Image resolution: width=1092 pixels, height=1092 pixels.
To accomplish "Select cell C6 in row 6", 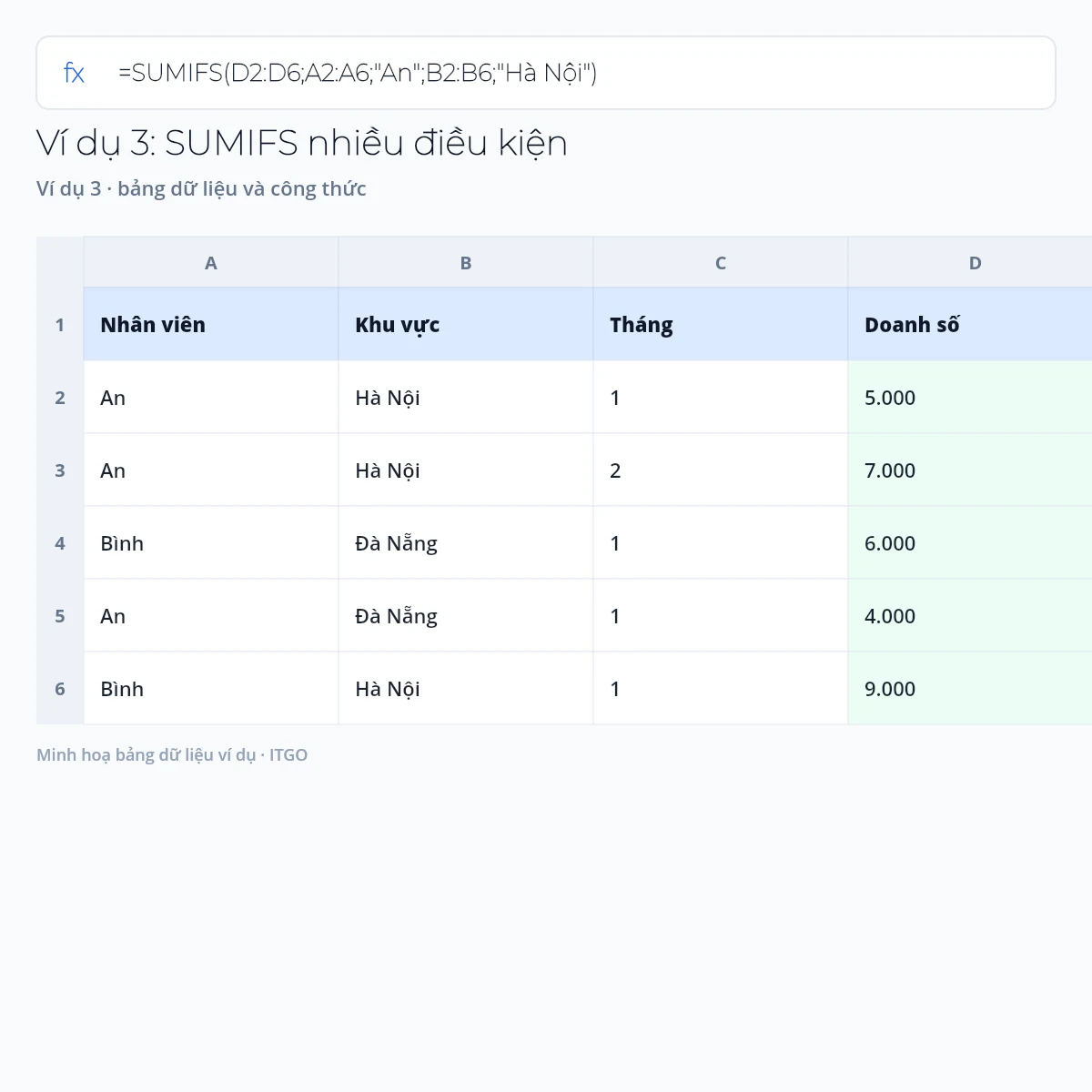I will click(721, 689).
